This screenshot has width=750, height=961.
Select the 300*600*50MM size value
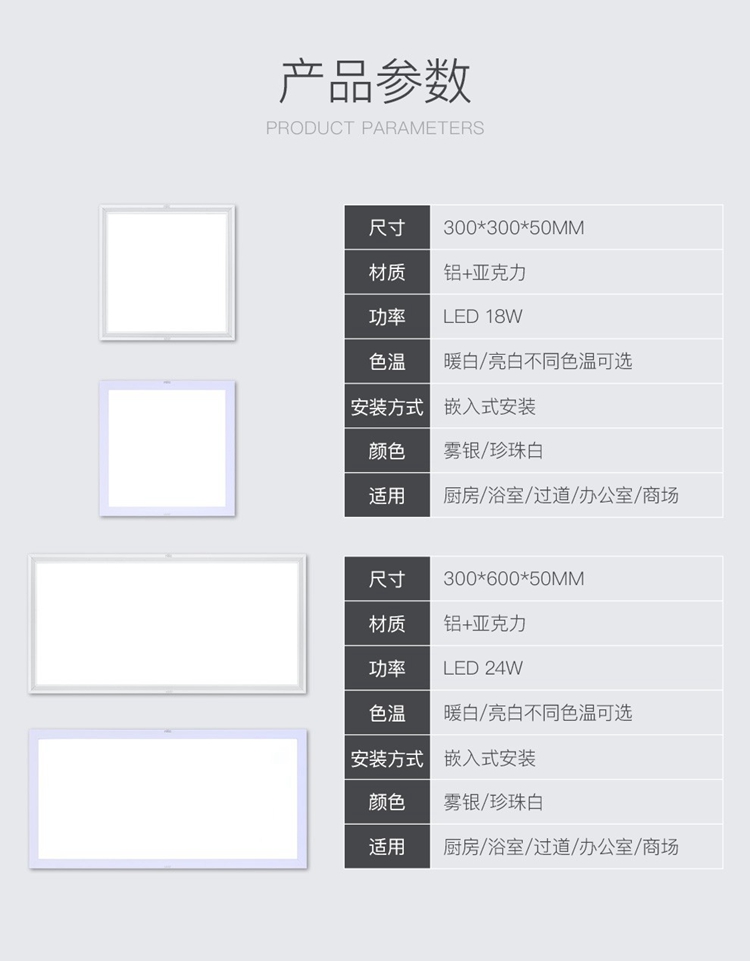pos(513,579)
